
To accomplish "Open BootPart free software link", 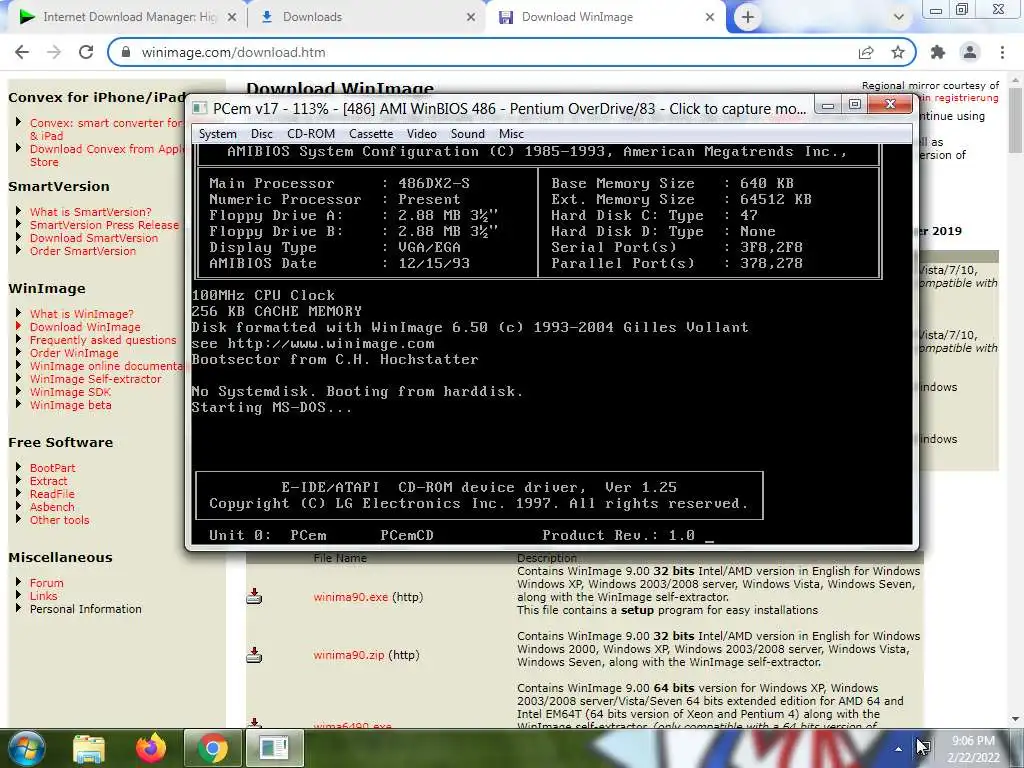I will (x=52, y=468).
